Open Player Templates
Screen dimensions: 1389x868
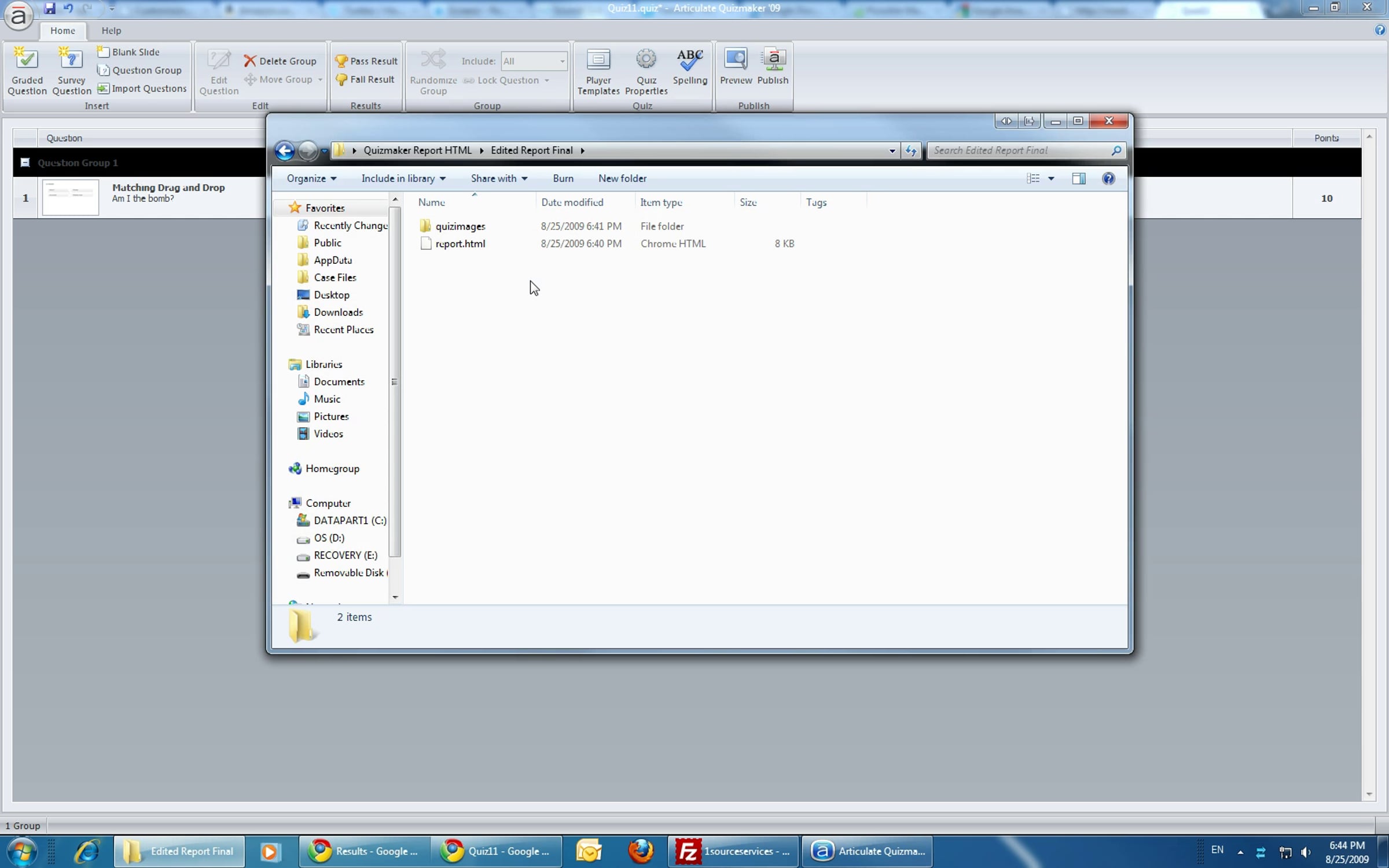tap(598, 71)
